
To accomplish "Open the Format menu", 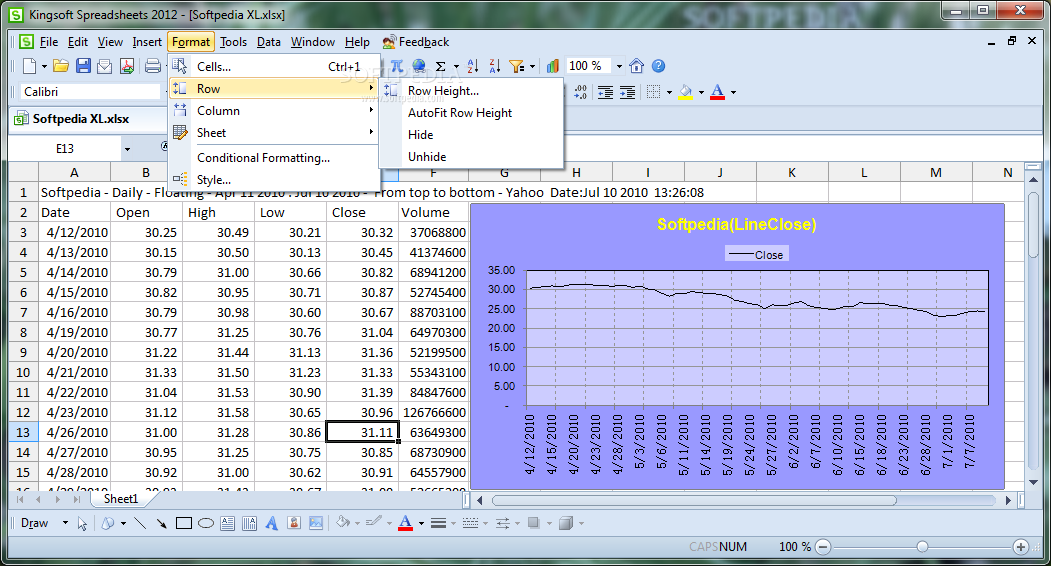I will 191,42.
